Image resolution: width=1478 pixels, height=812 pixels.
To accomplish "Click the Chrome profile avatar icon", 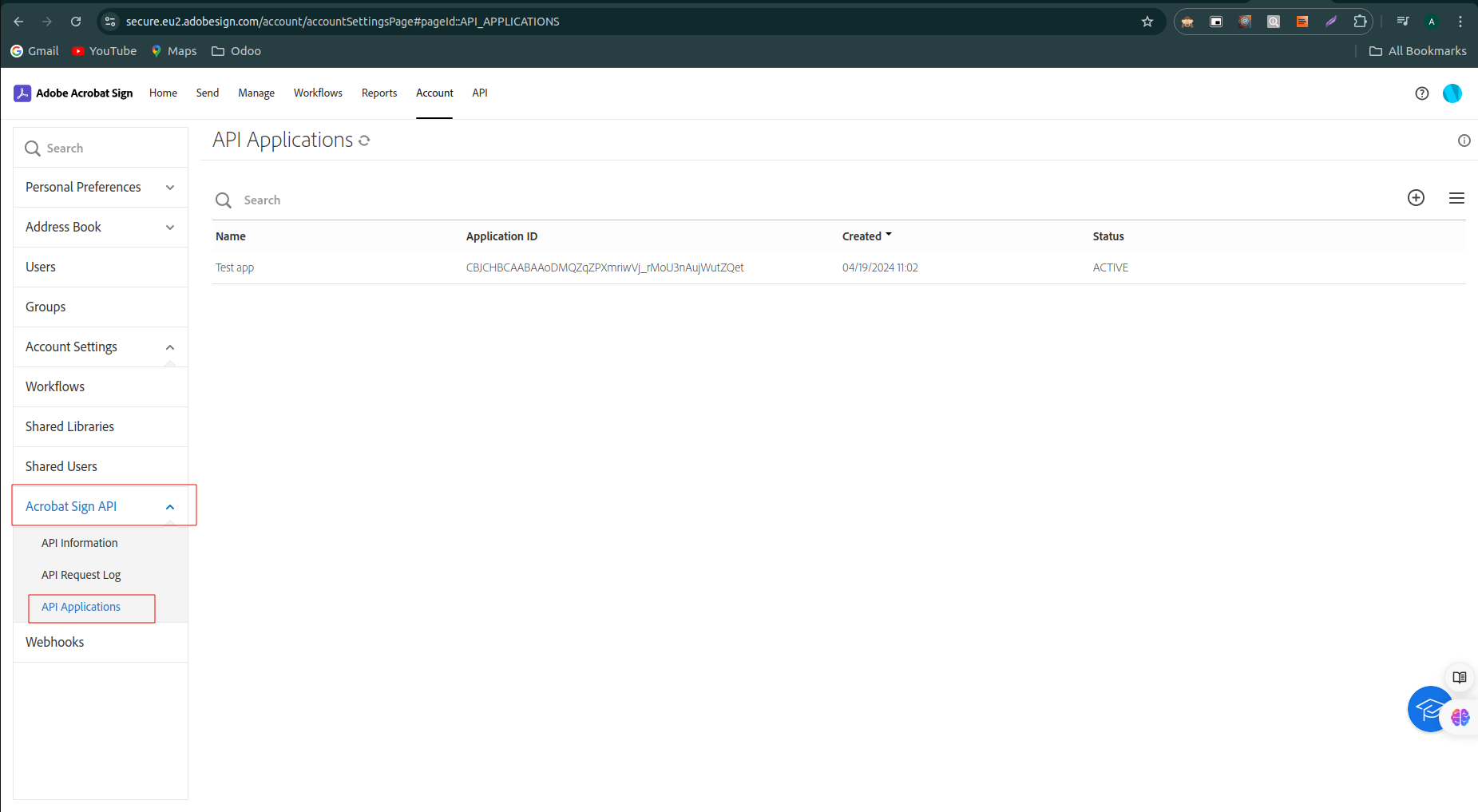I will click(x=1432, y=22).
